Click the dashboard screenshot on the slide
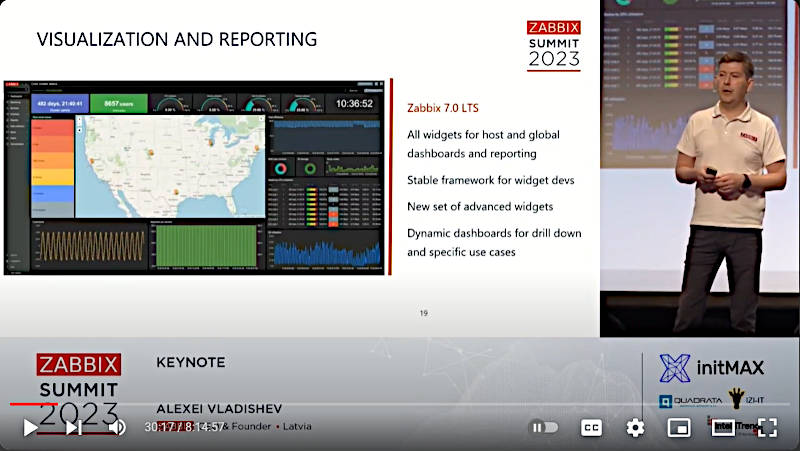The height and width of the screenshot is (451, 800). pyautogui.click(x=194, y=178)
